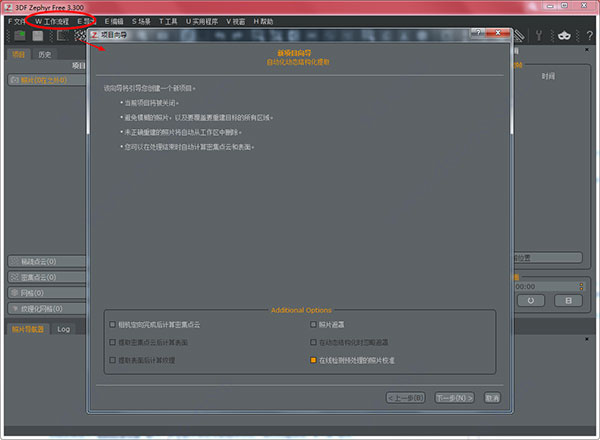Click the Zephyr logo in dialog title bar
The width and height of the screenshot is (600, 440).
(x=95, y=35)
